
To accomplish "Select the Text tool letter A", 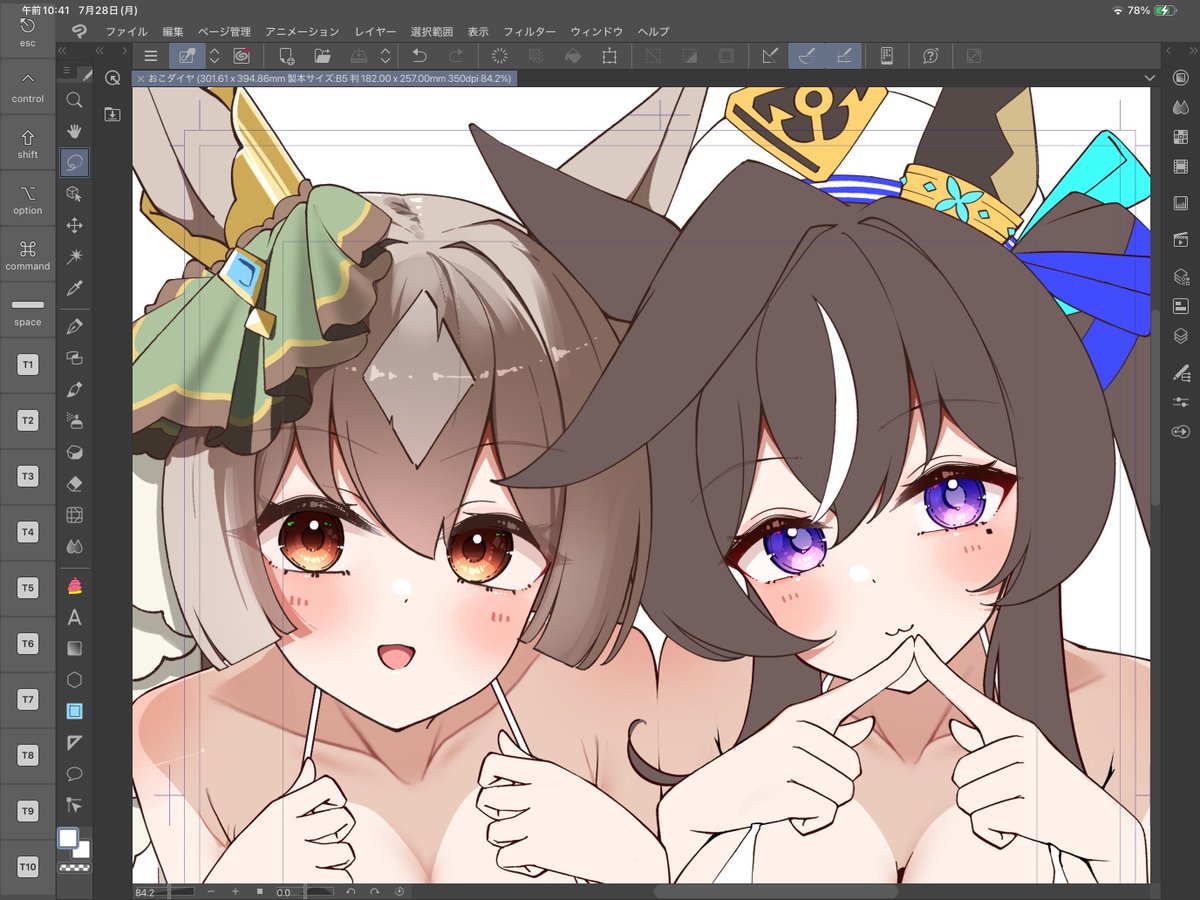I will 74,617.
